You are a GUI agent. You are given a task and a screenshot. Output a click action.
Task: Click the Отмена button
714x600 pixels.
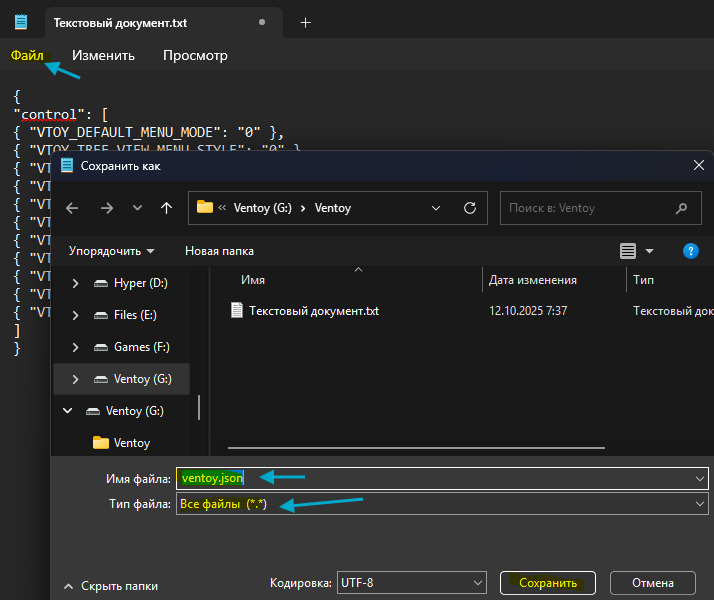(x=651, y=582)
